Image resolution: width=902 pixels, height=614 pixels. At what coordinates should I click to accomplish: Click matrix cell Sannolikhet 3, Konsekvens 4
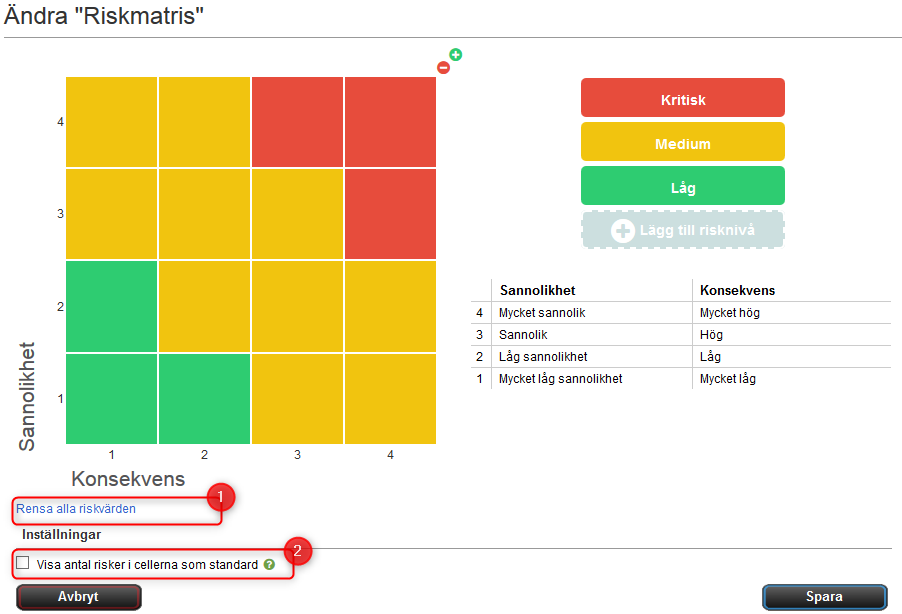click(x=391, y=214)
